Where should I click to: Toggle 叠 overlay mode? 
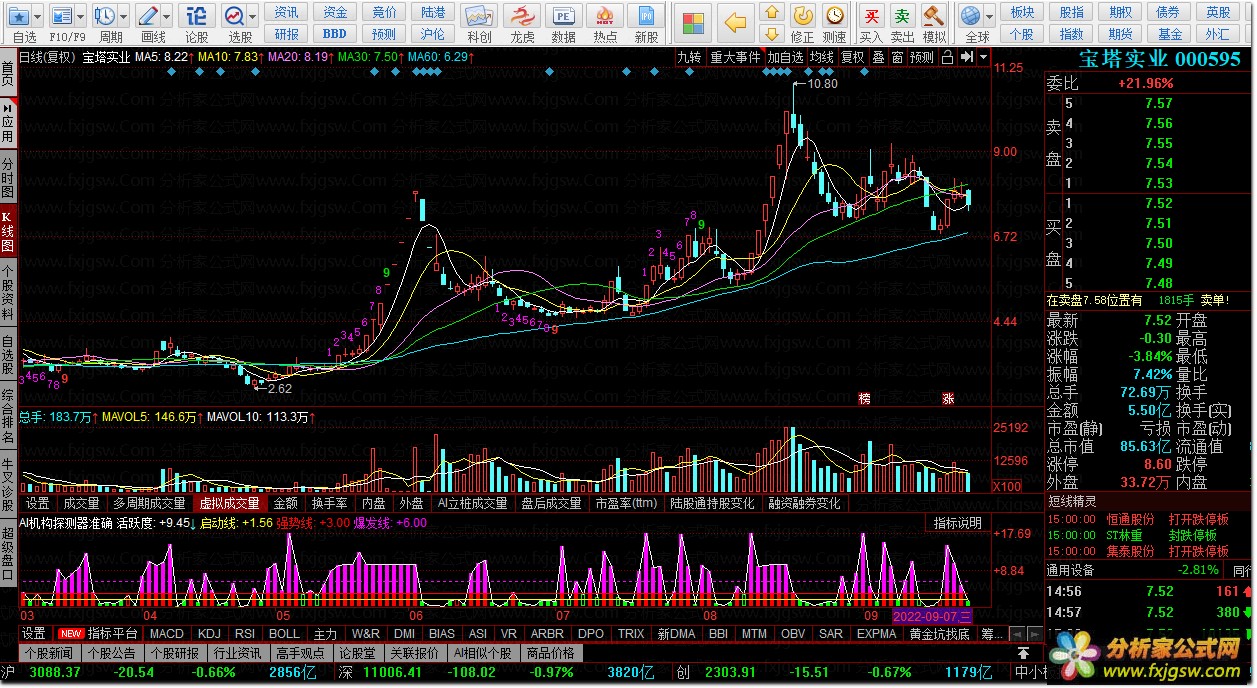[878, 58]
